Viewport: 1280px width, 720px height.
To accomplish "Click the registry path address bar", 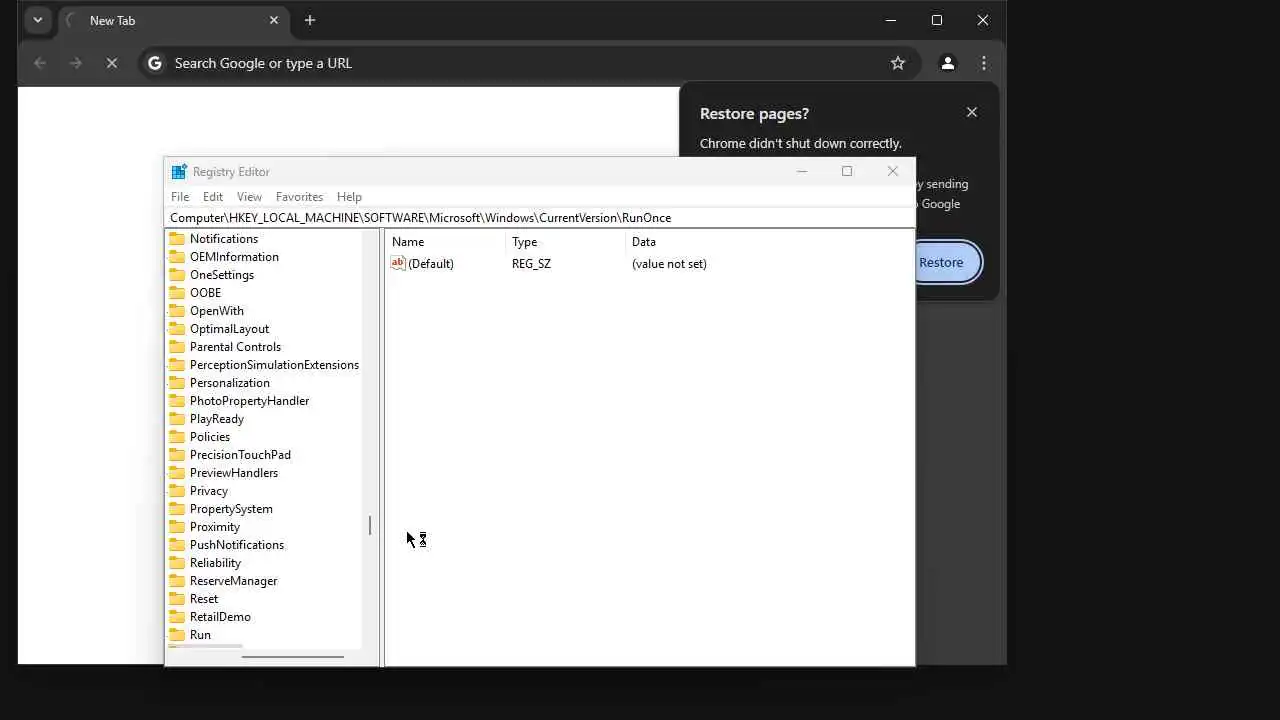I will pos(540,217).
